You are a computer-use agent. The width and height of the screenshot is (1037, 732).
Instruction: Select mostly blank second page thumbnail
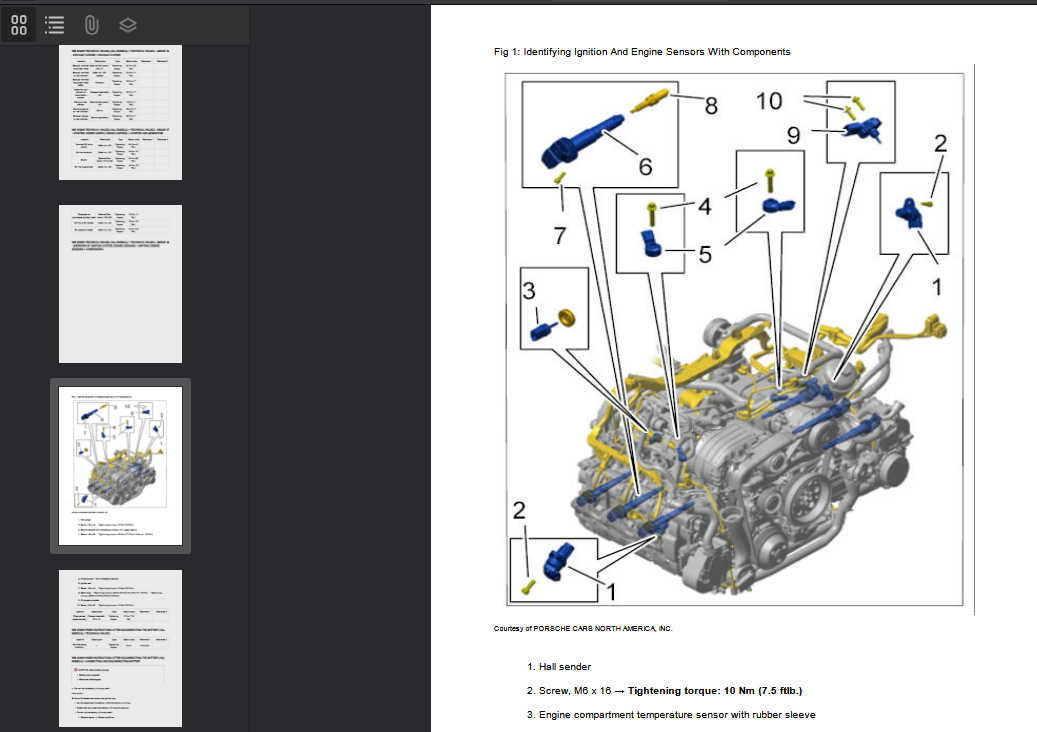tap(120, 284)
